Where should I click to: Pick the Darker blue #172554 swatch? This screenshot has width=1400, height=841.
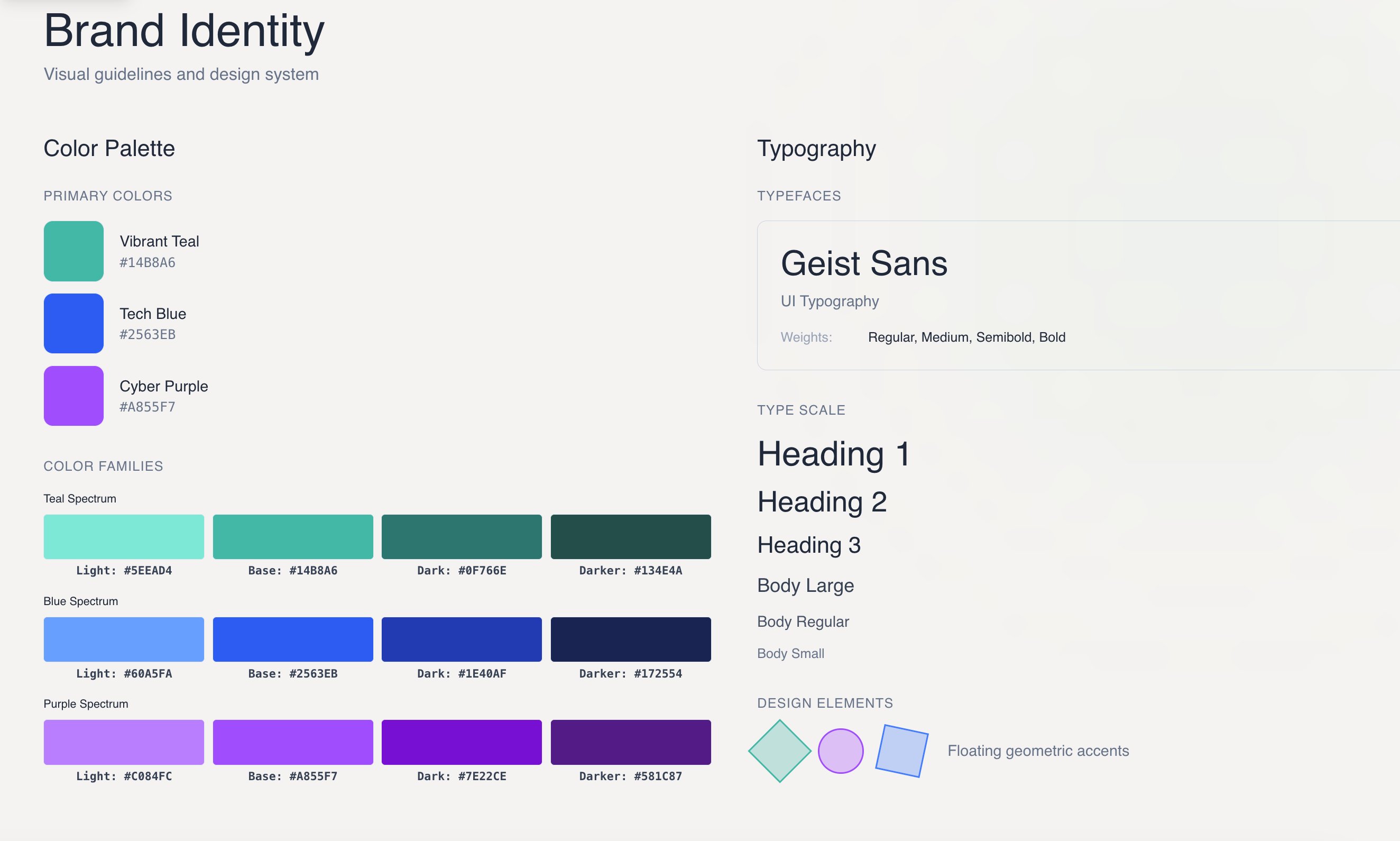[631, 639]
